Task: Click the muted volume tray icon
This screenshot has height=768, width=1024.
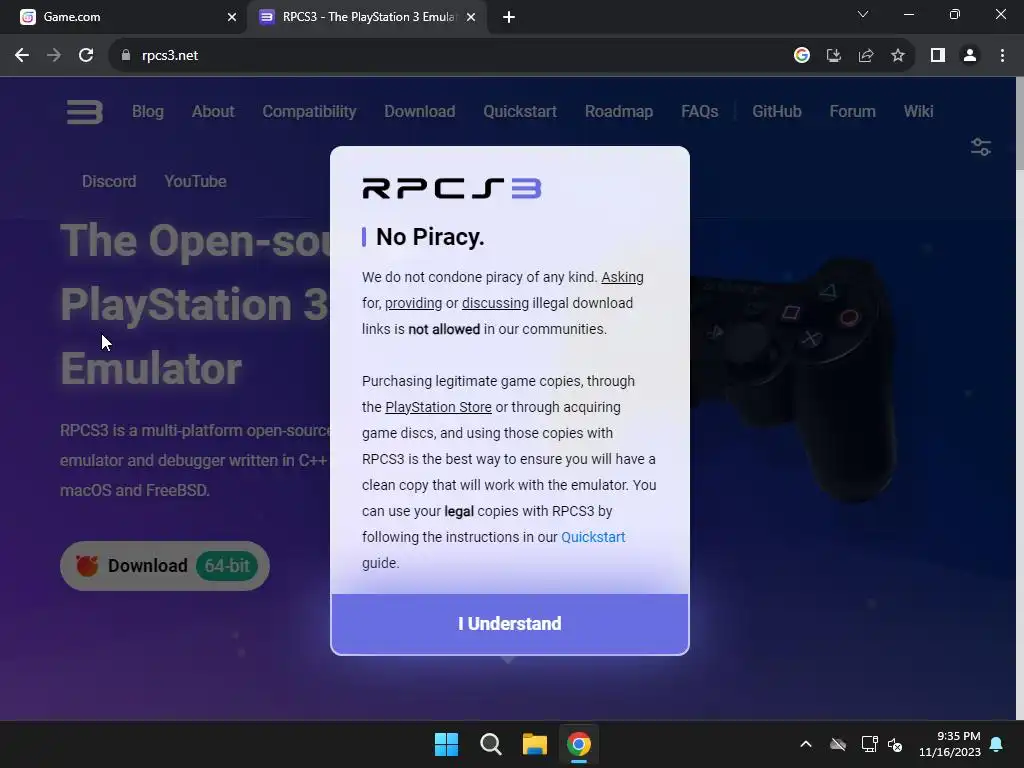Action: pos(895,744)
